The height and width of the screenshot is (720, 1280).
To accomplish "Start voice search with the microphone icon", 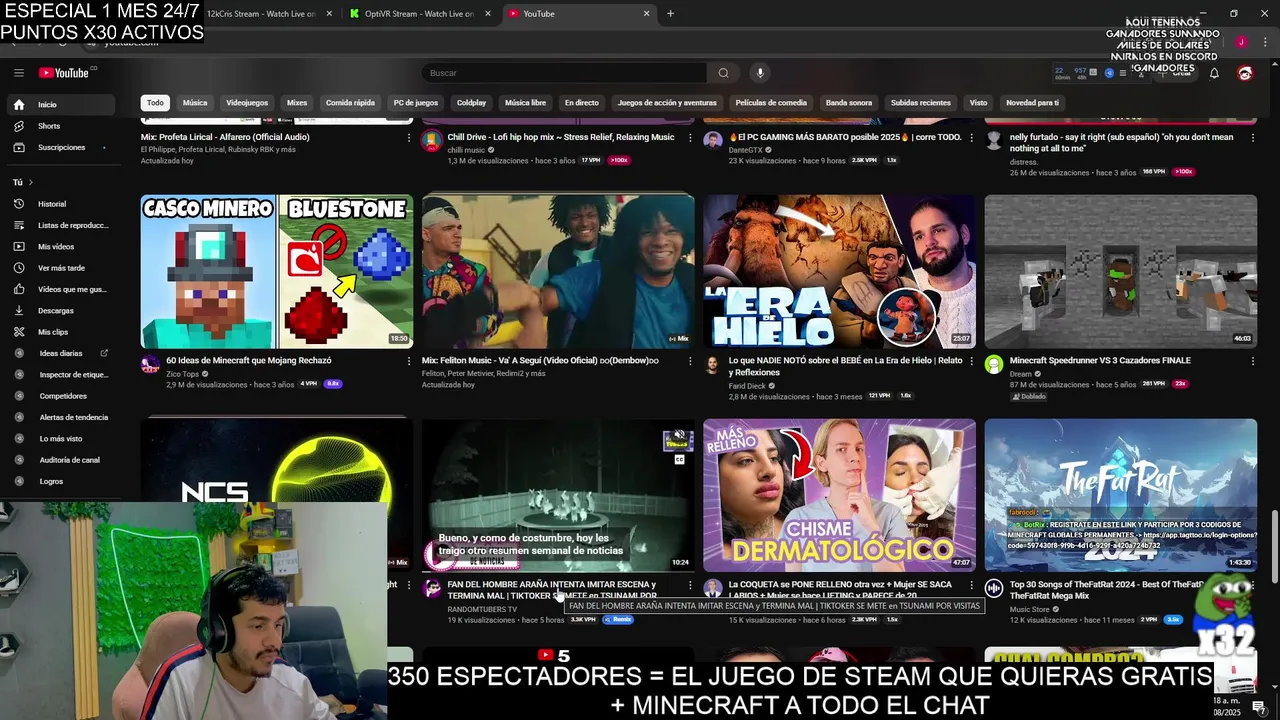I will [x=760, y=73].
